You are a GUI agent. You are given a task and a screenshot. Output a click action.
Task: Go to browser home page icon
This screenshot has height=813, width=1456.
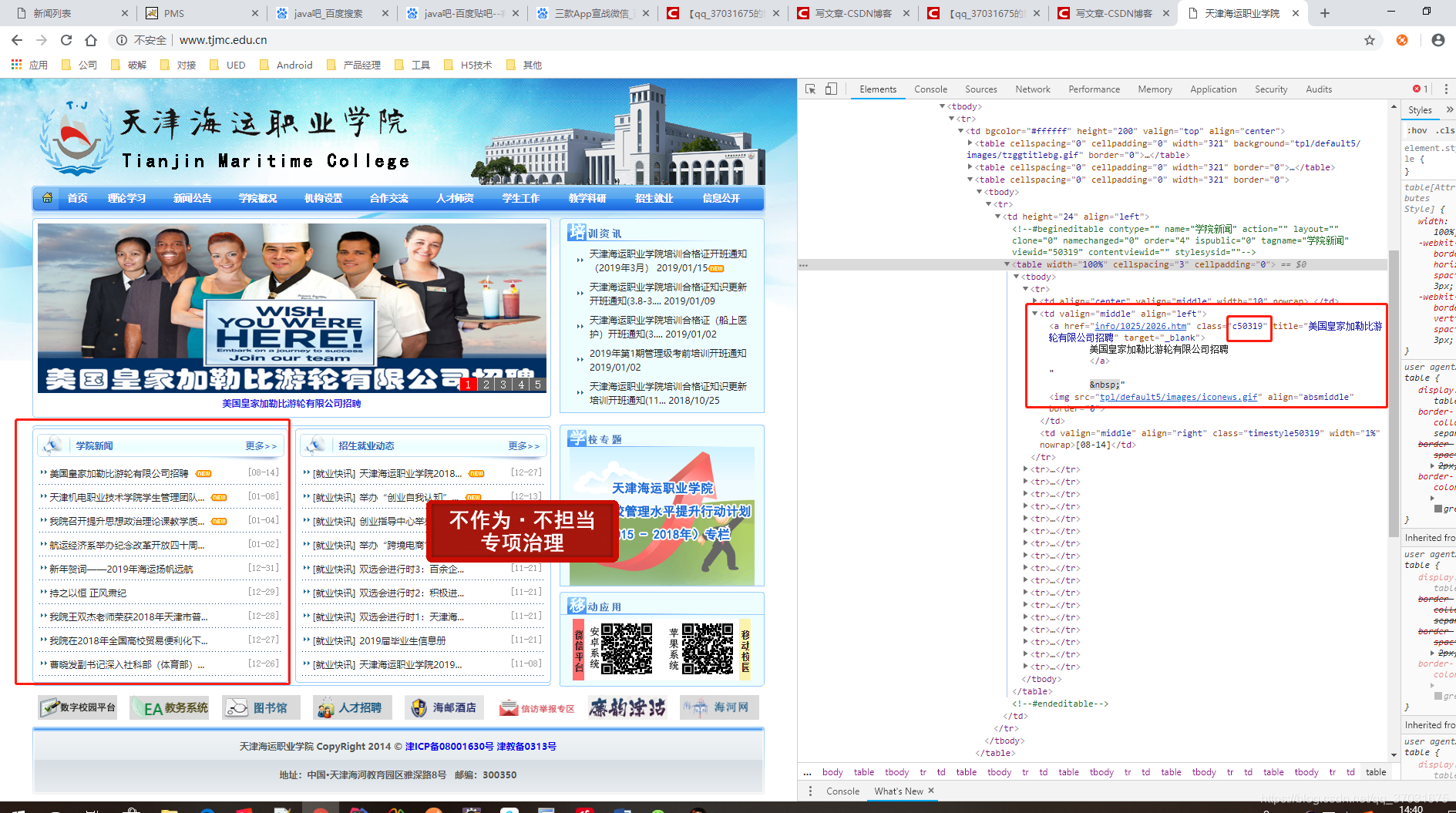[91, 40]
